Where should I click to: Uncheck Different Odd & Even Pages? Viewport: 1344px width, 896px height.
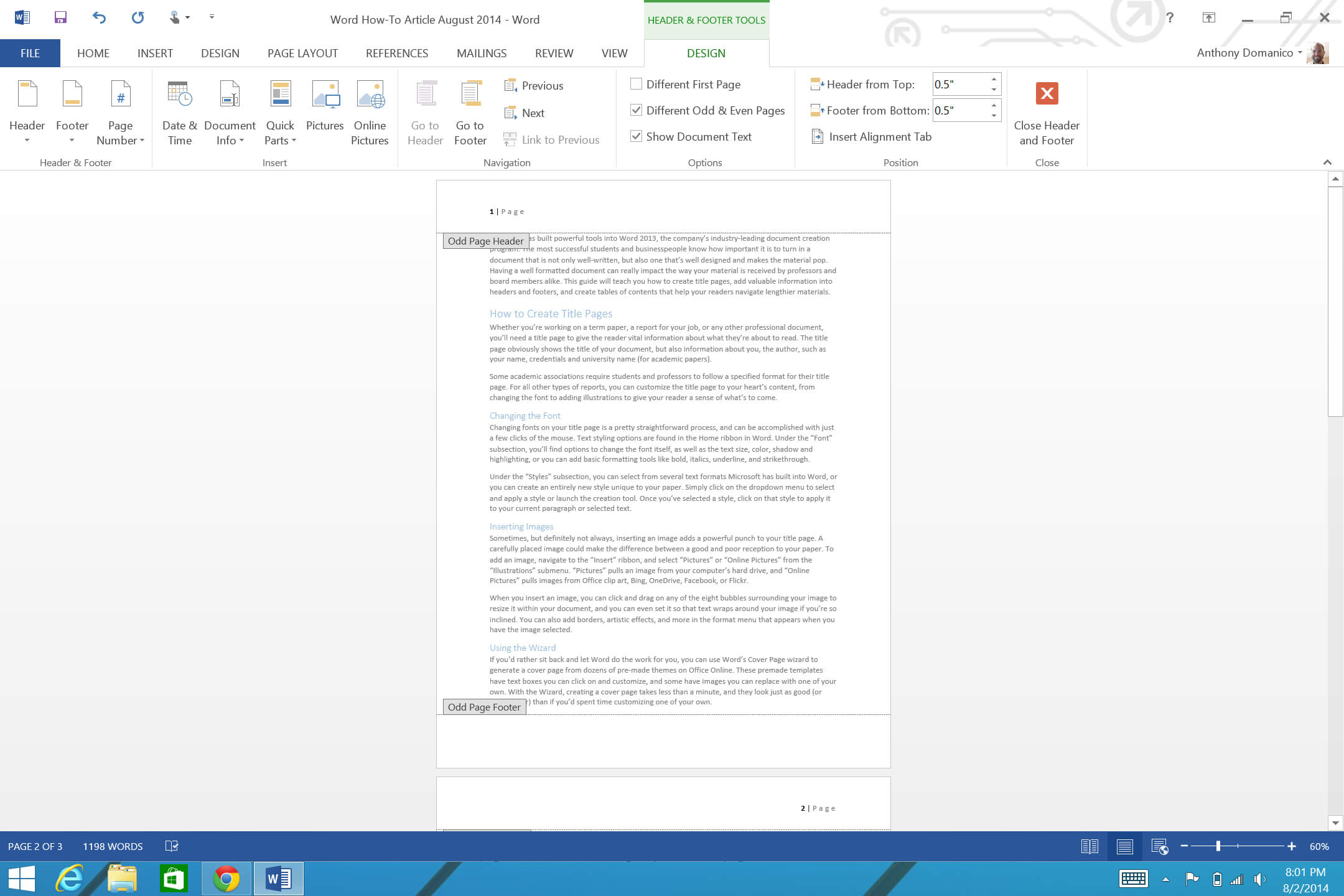pyautogui.click(x=636, y=110)
